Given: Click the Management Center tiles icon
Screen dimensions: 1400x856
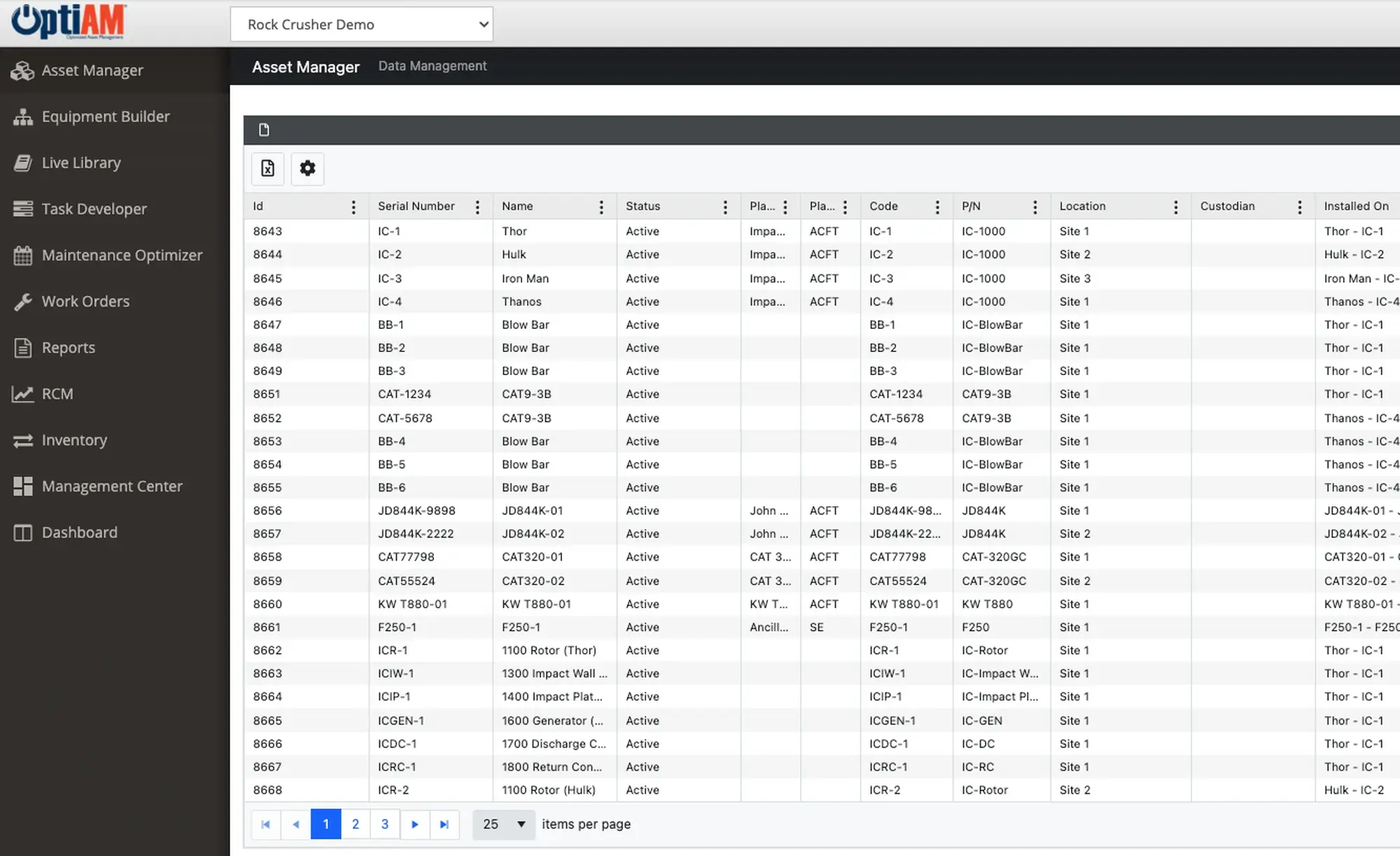Looking at the screenshot, I should 22,486.
